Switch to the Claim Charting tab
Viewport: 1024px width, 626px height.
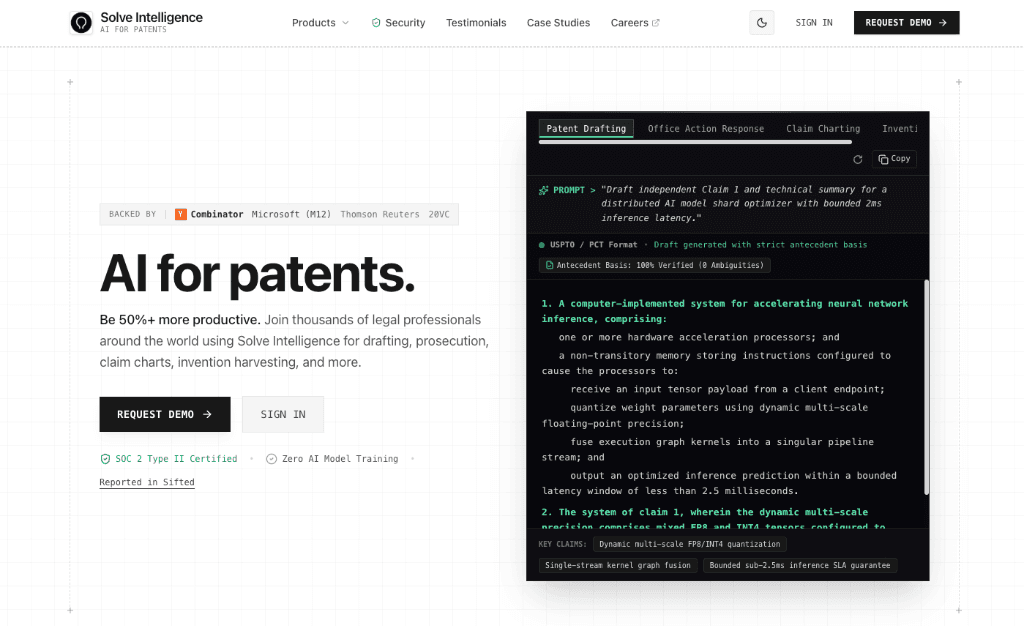[x=823, y=129]
